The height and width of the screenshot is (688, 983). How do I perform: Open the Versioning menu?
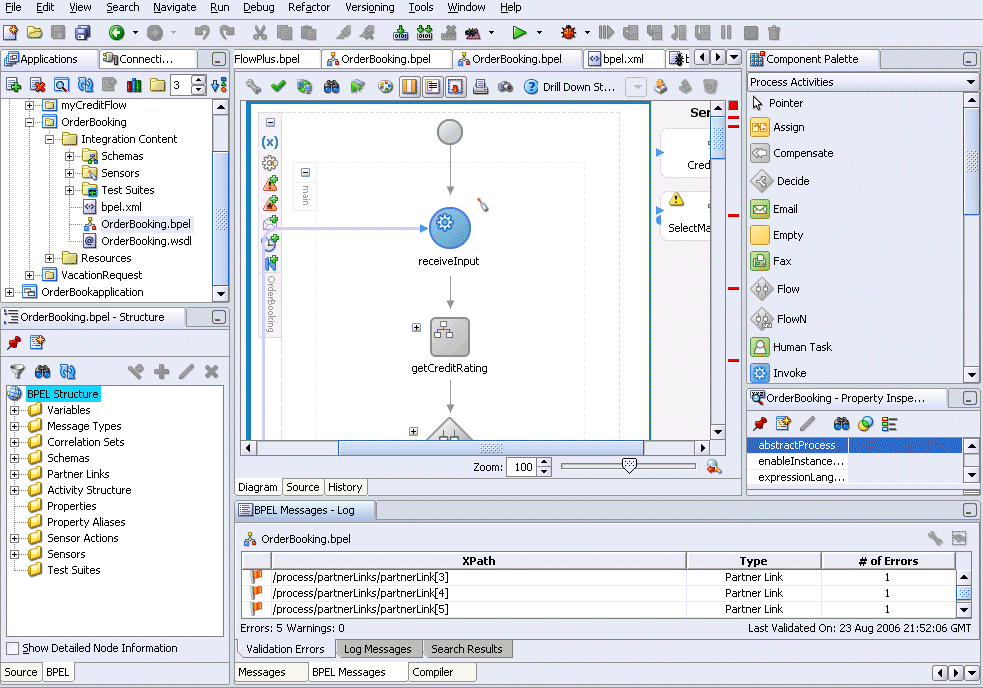click(x=370, y=8)
